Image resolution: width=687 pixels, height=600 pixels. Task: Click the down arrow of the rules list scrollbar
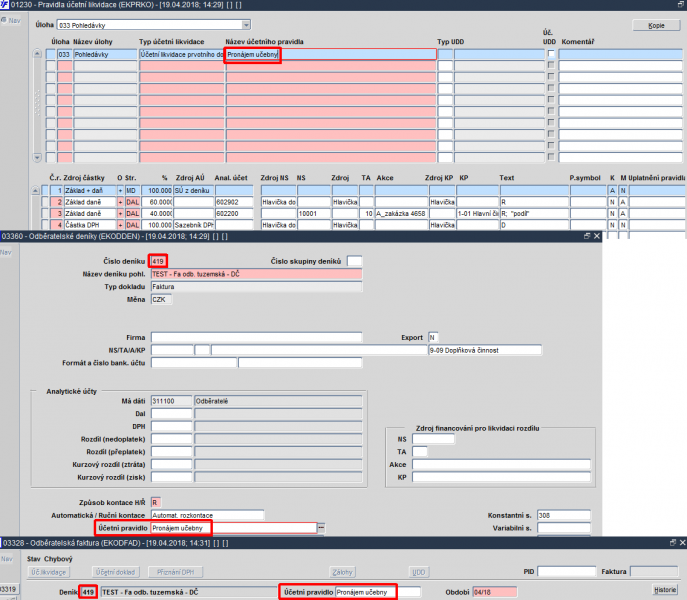37,157
